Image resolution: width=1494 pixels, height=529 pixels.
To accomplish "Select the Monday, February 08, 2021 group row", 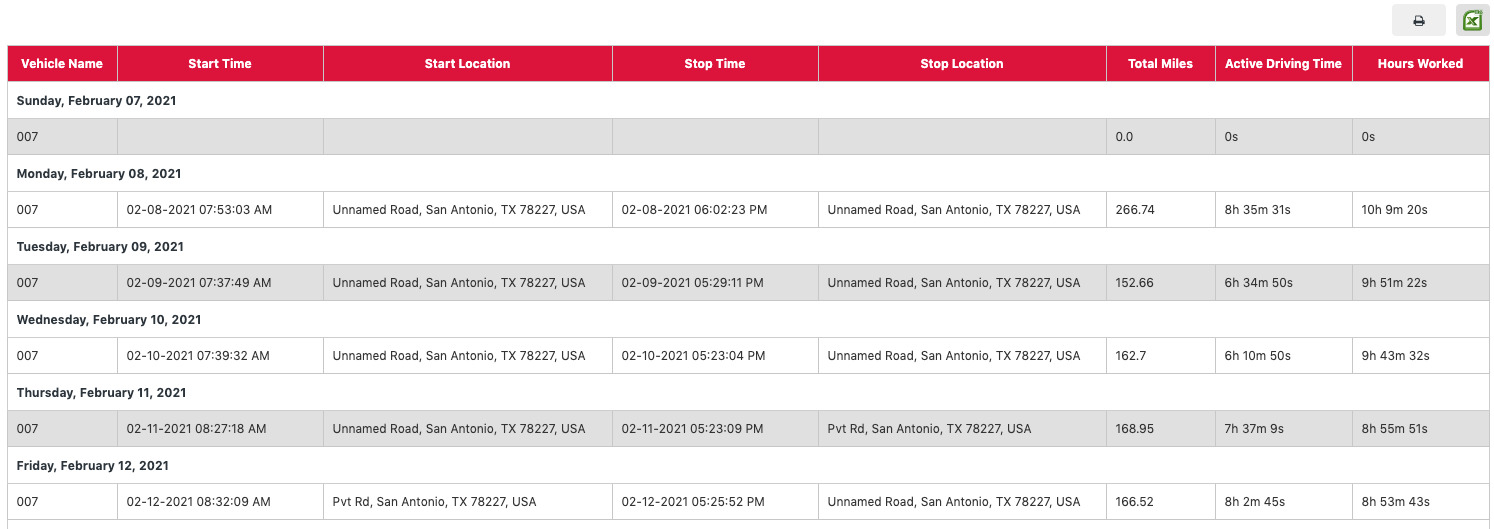I will (x=748, y=174).
